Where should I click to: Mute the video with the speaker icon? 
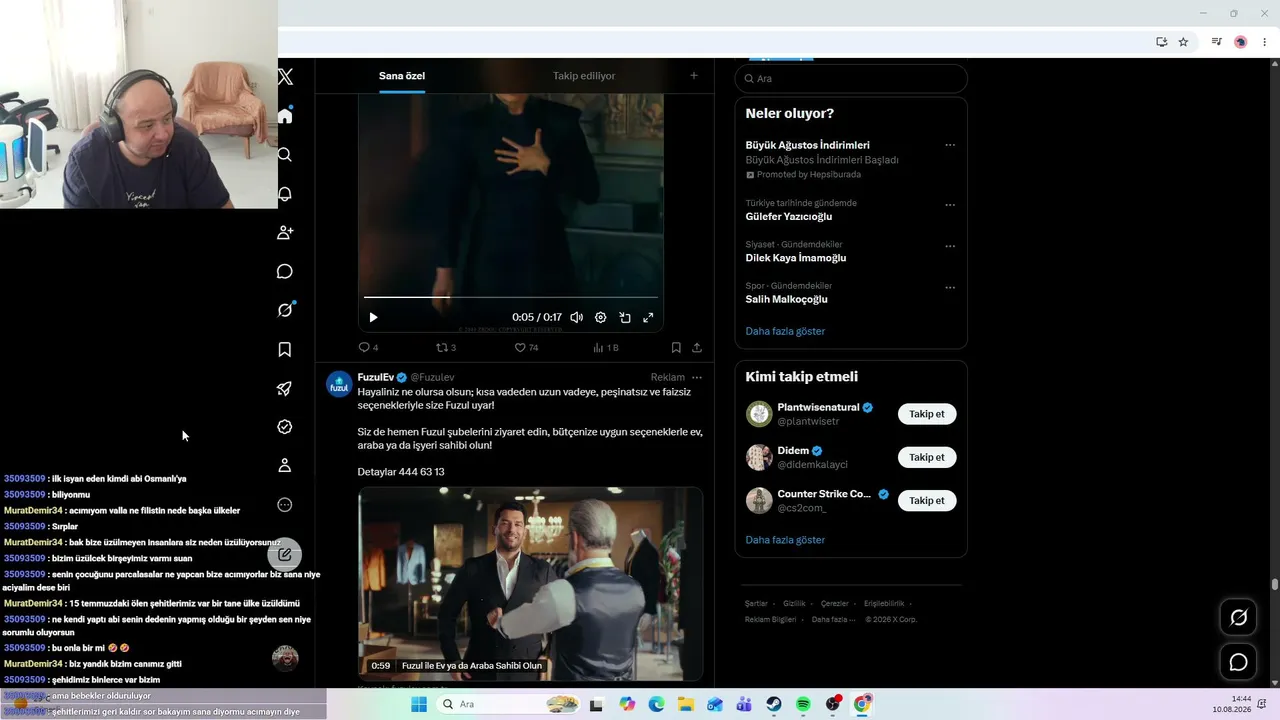(577, 318)
